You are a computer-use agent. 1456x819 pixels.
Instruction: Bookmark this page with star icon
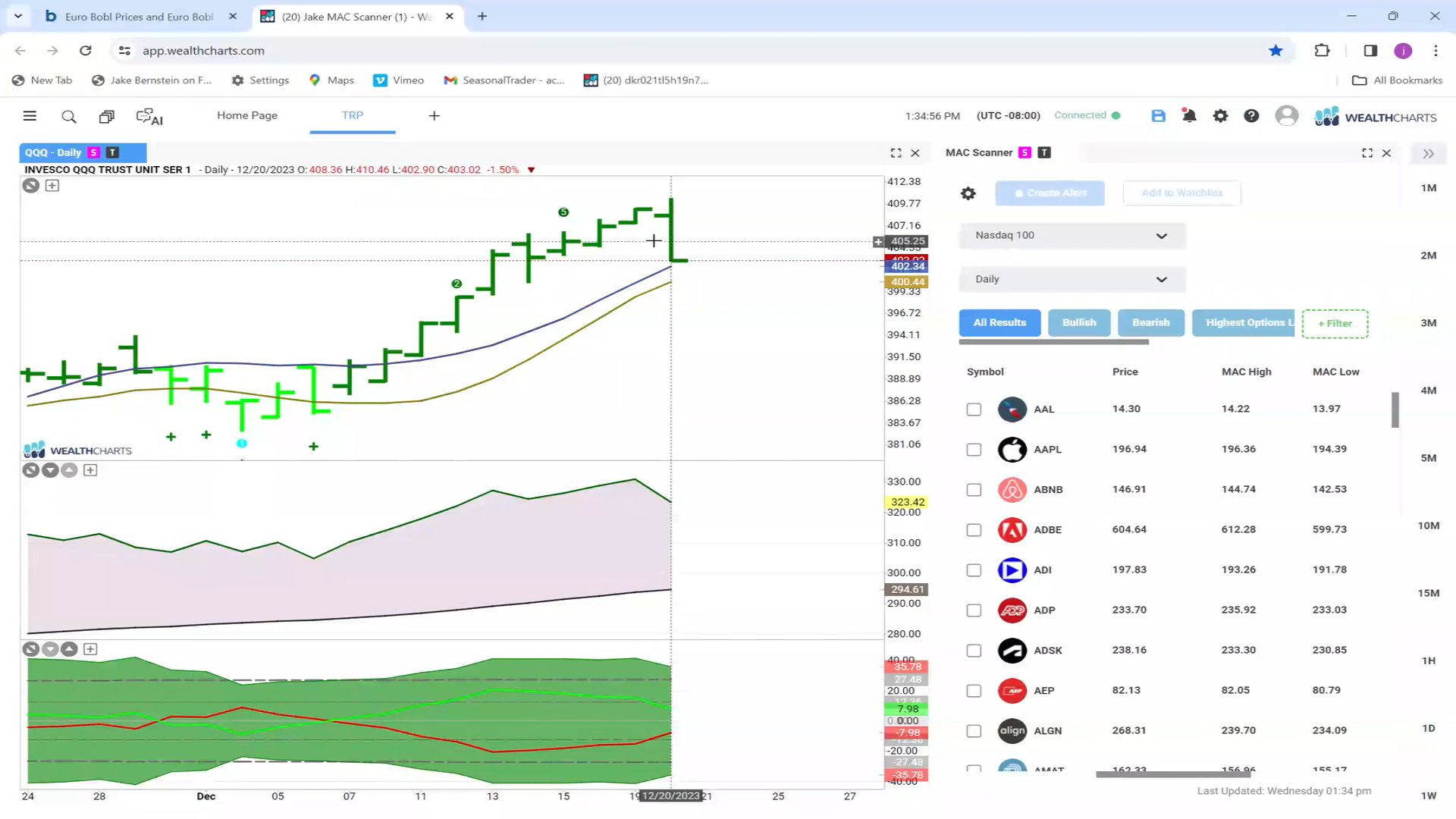tap(1276, 51)
